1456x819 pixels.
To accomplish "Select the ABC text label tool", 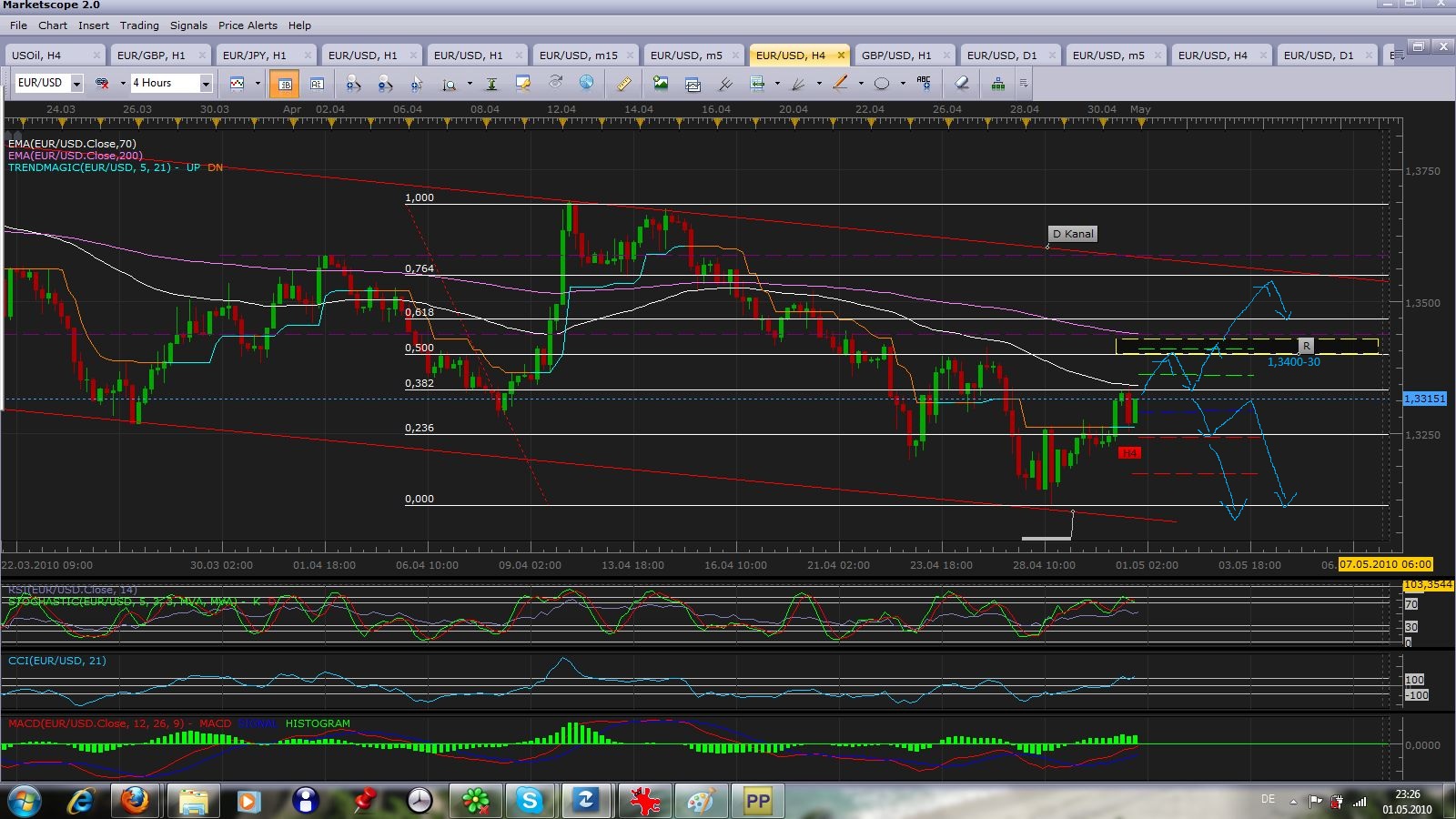I will pyautogui.click(x=924, y=84).
